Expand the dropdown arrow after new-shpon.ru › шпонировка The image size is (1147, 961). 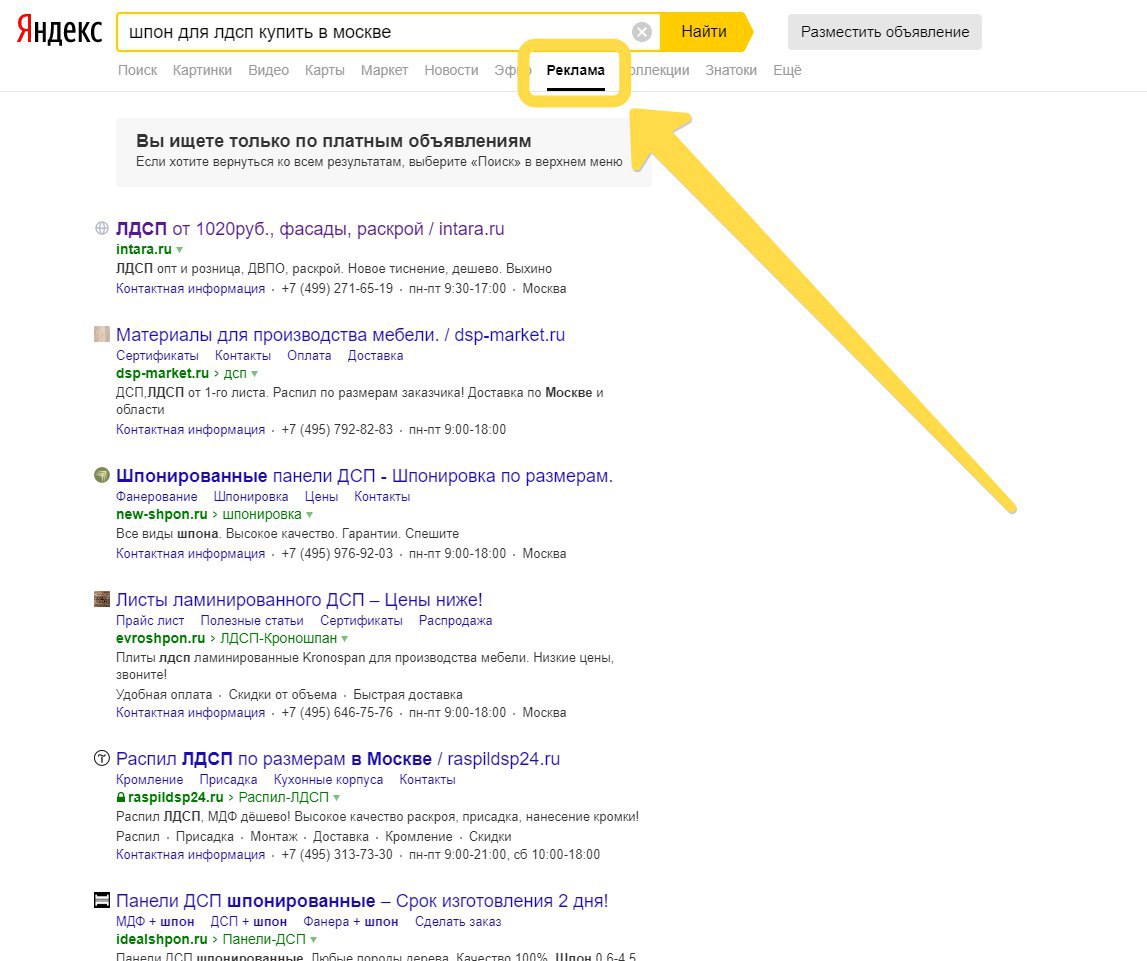tap(309, 515)
